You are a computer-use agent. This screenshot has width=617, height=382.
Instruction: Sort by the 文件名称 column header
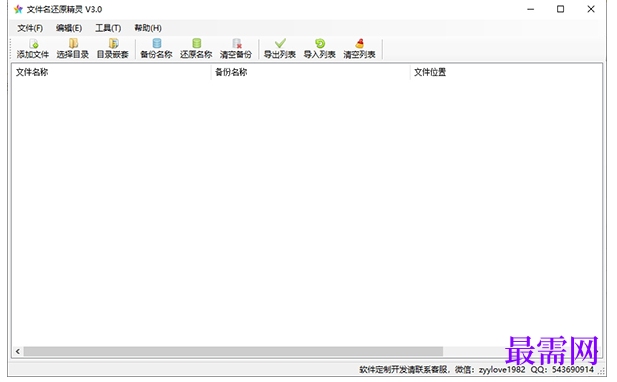(111, 72)
